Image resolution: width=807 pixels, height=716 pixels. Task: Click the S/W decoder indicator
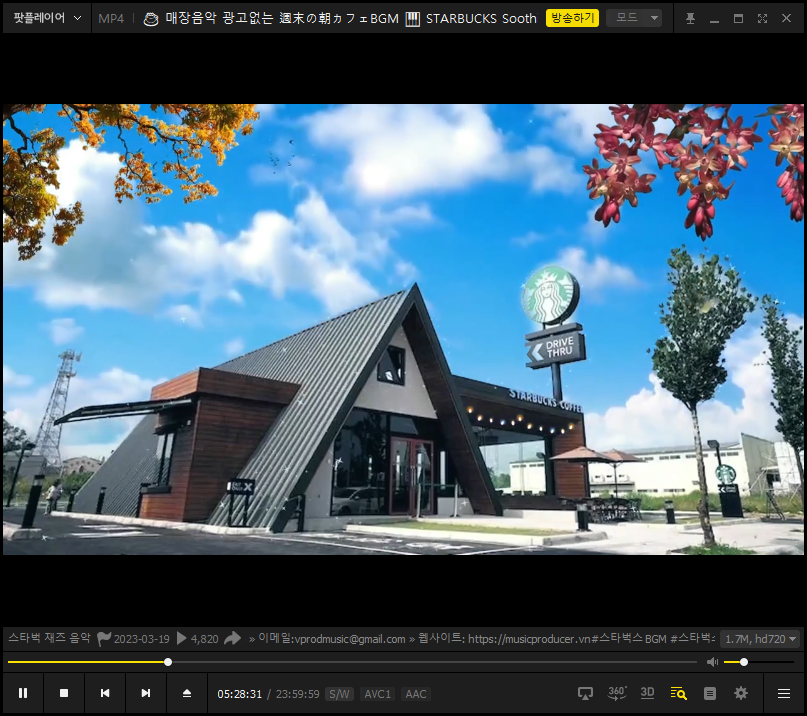click(x=339, y=694)
